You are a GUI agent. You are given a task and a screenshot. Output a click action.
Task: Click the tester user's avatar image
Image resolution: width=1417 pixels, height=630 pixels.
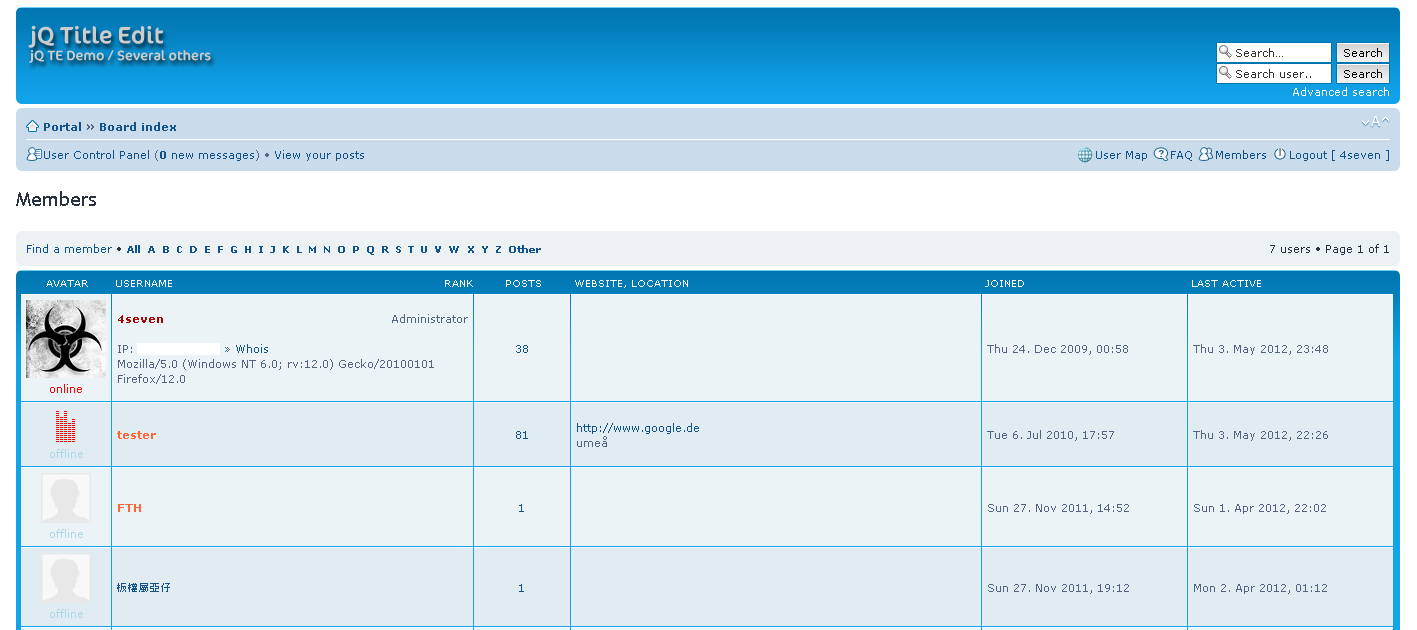pos(66,427)
